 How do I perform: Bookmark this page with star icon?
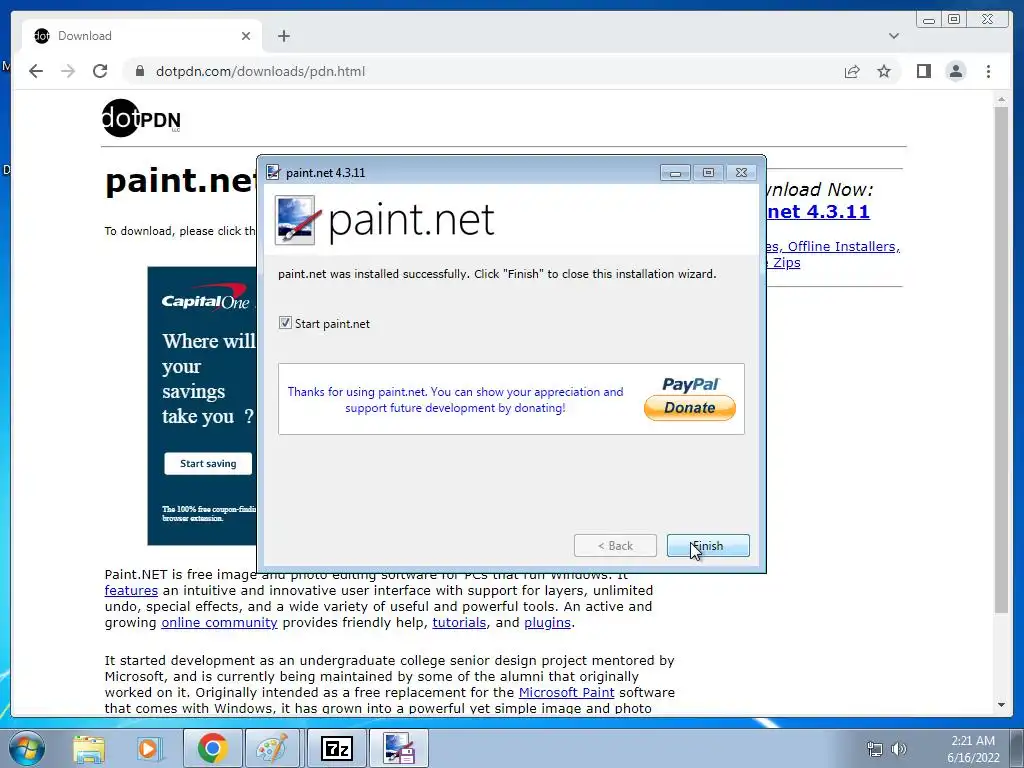pos(884,71)
